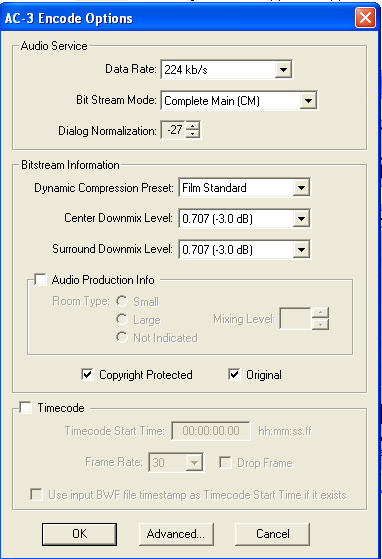This screenshot has width=382, height=559.
Task: Select the Not Indicated room type radio
Action: (122, 337)
